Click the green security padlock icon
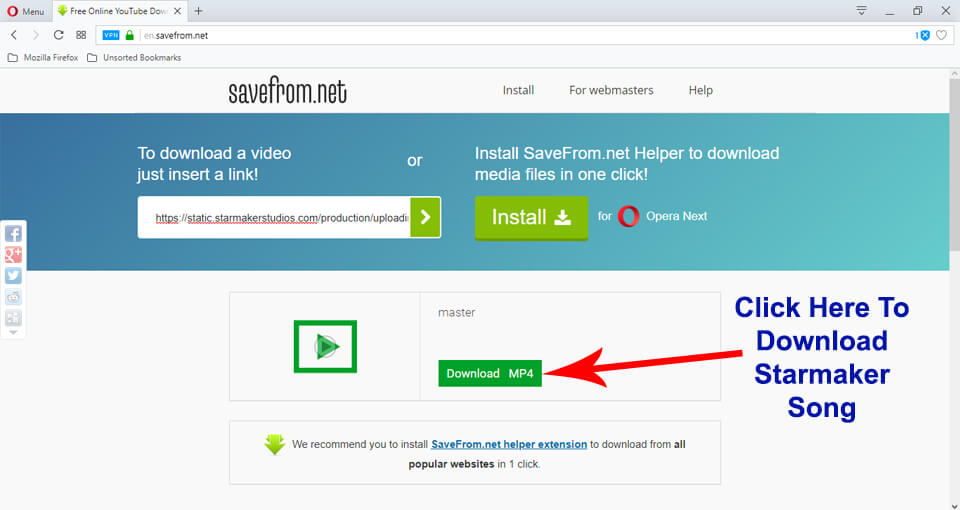960x510 pixels. [x=129, y=36]
